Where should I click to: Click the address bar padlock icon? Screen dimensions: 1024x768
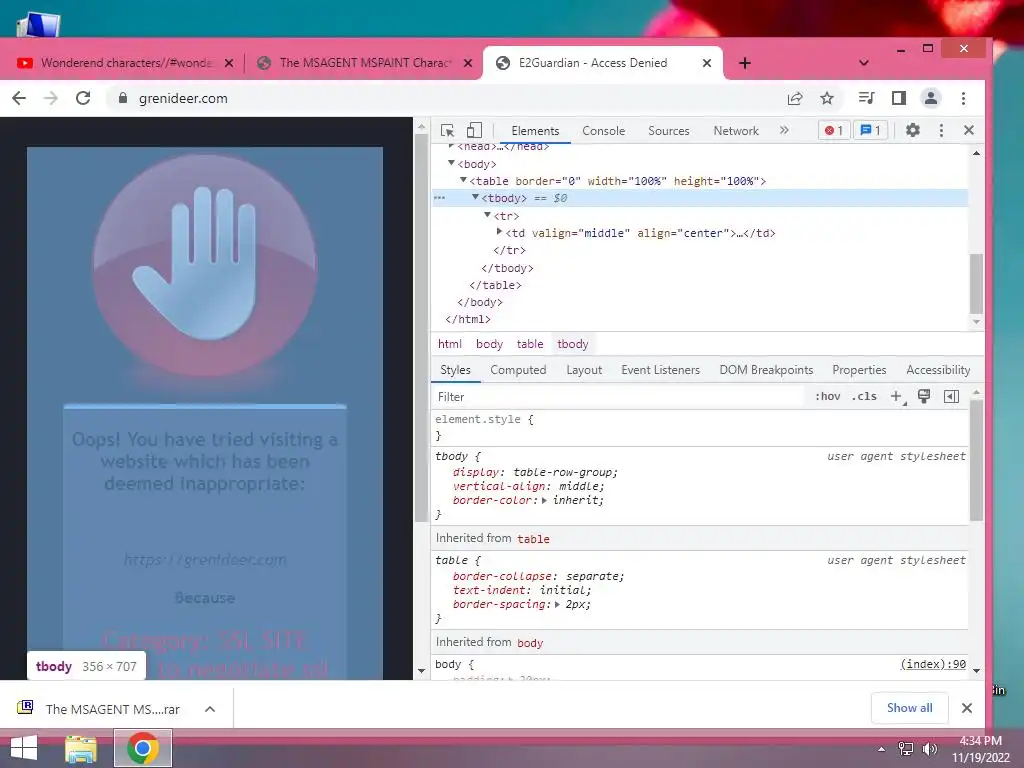(x=123, y=99)
